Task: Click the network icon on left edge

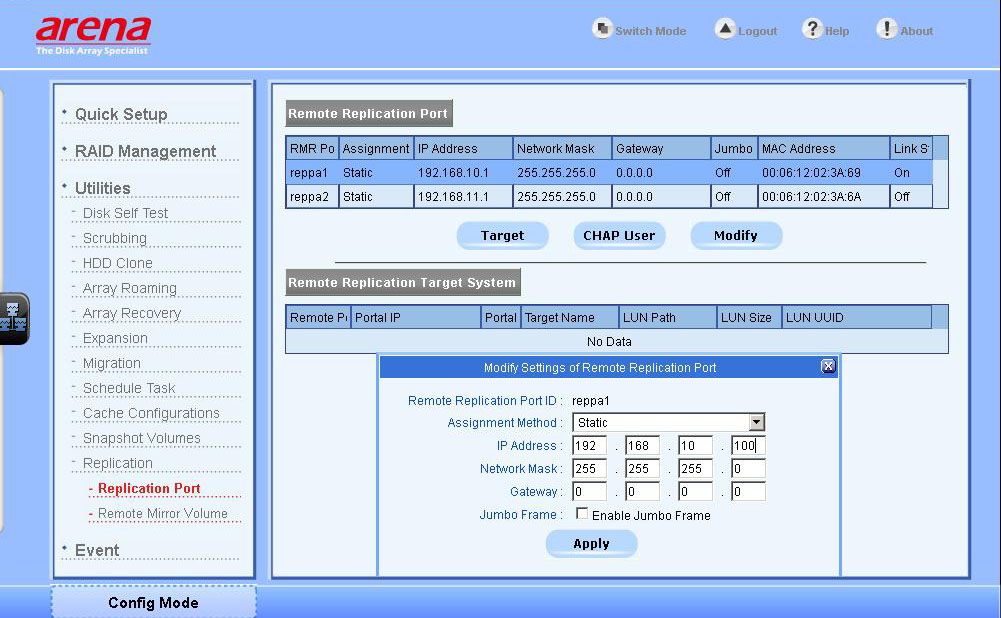Action: pos(13,319)
